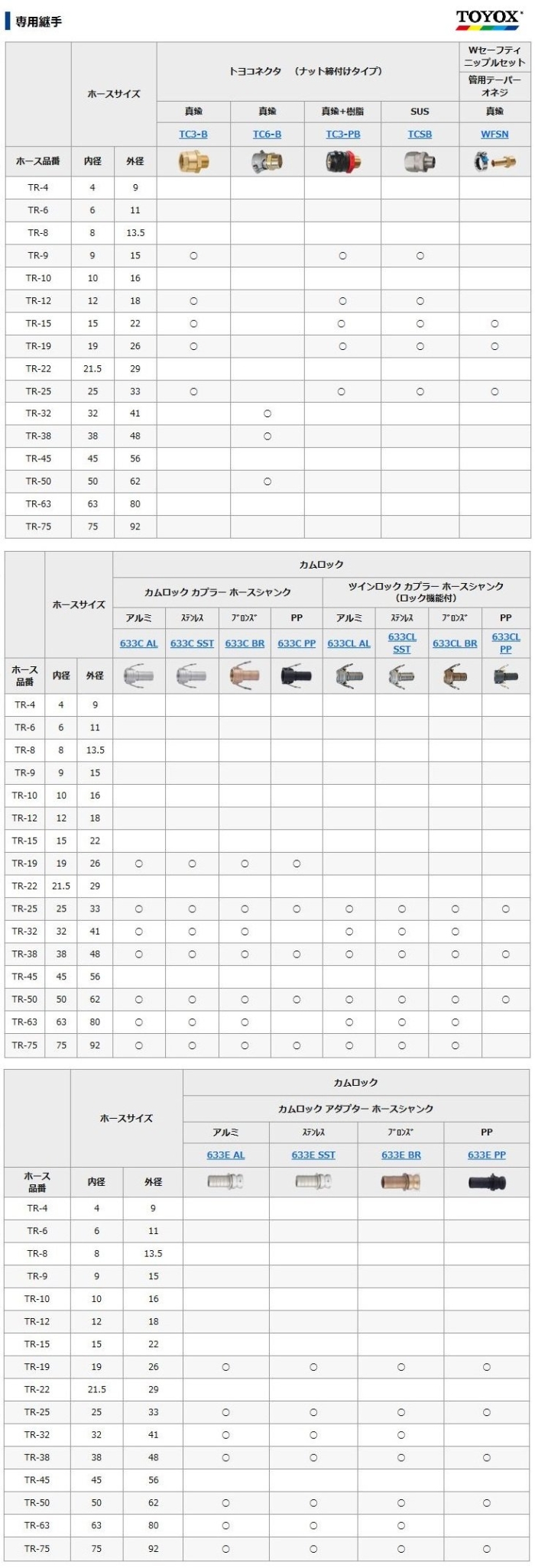Click the 633E AL aluminum adapter image
The height and width of the screenshot is (1568, 535).
[x=225, y=1182]
